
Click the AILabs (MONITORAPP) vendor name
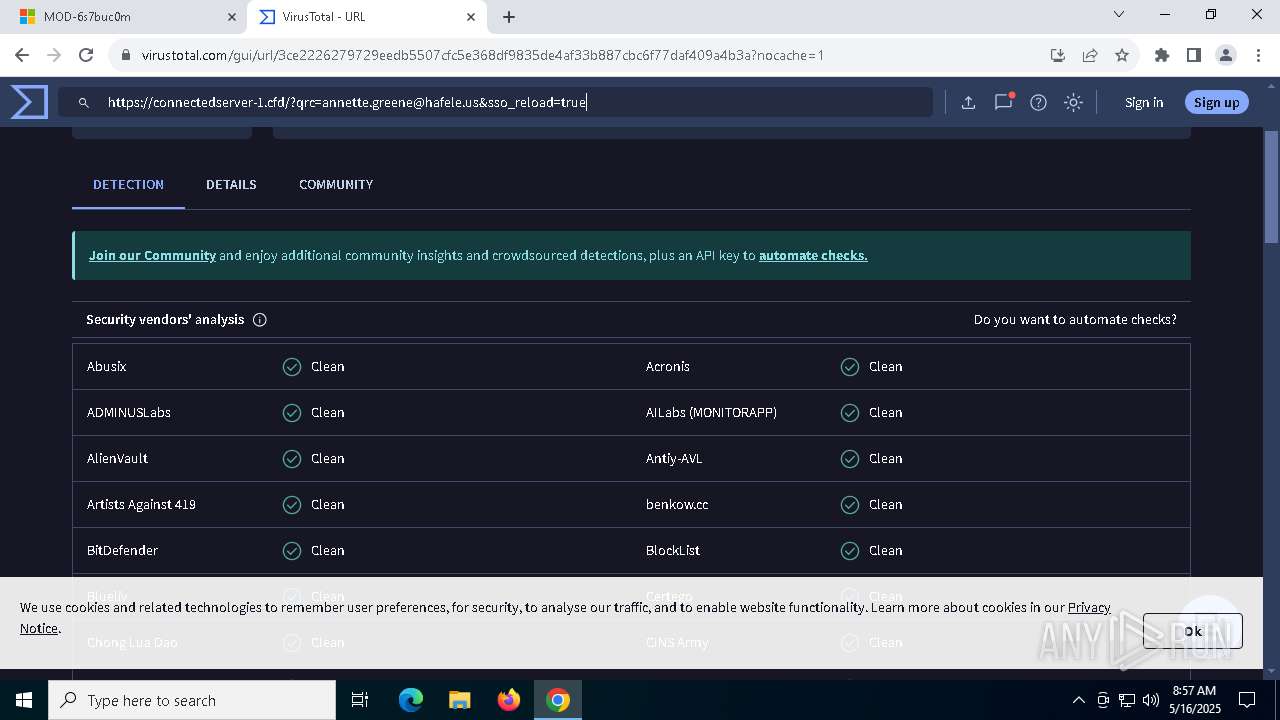pos(711,413)
